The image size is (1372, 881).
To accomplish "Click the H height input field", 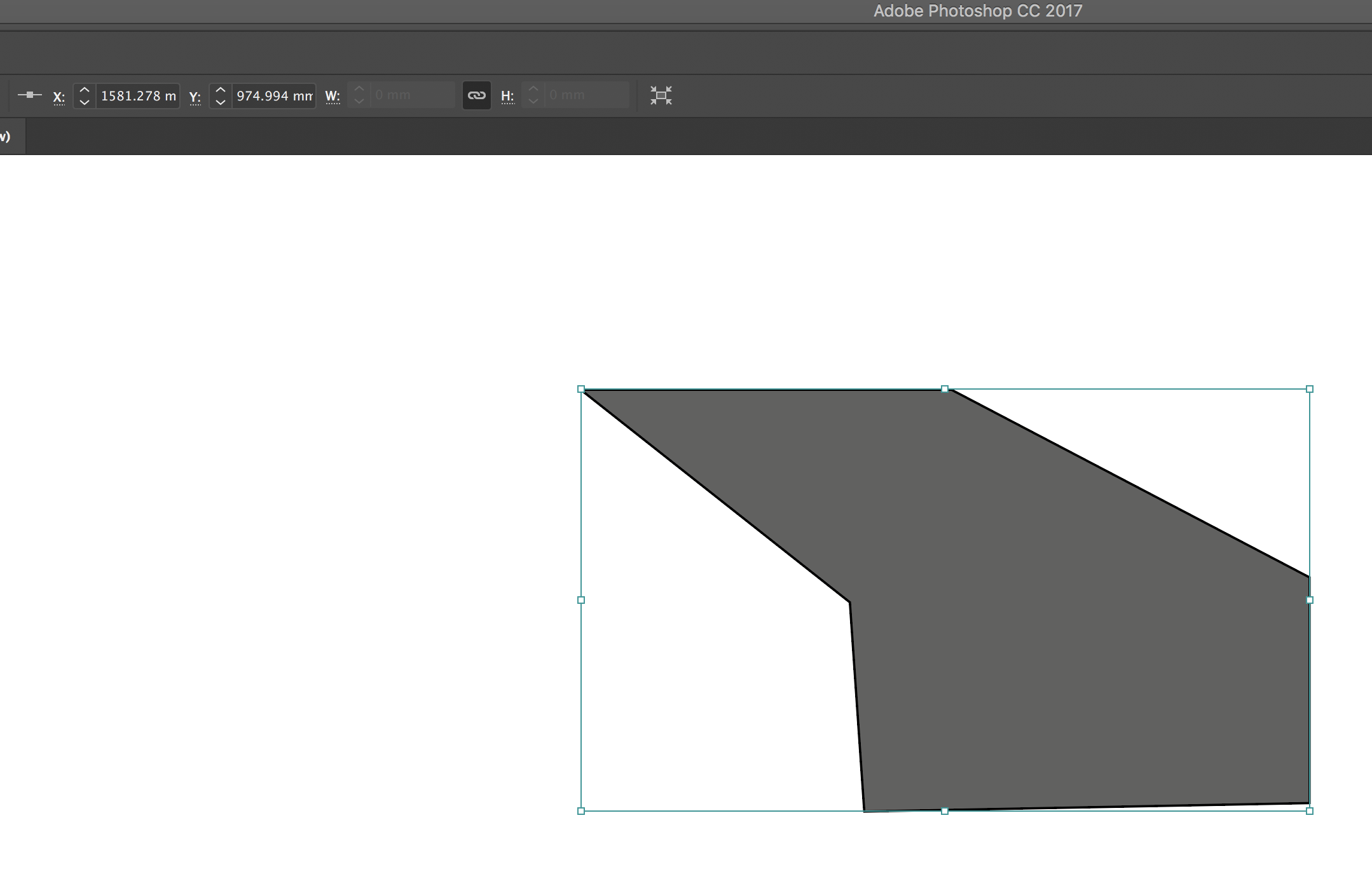I will 586,95.
